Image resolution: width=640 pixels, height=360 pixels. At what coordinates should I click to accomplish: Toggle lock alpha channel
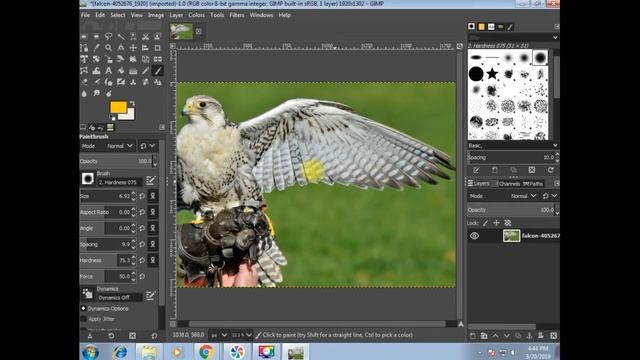coord(508,223)
